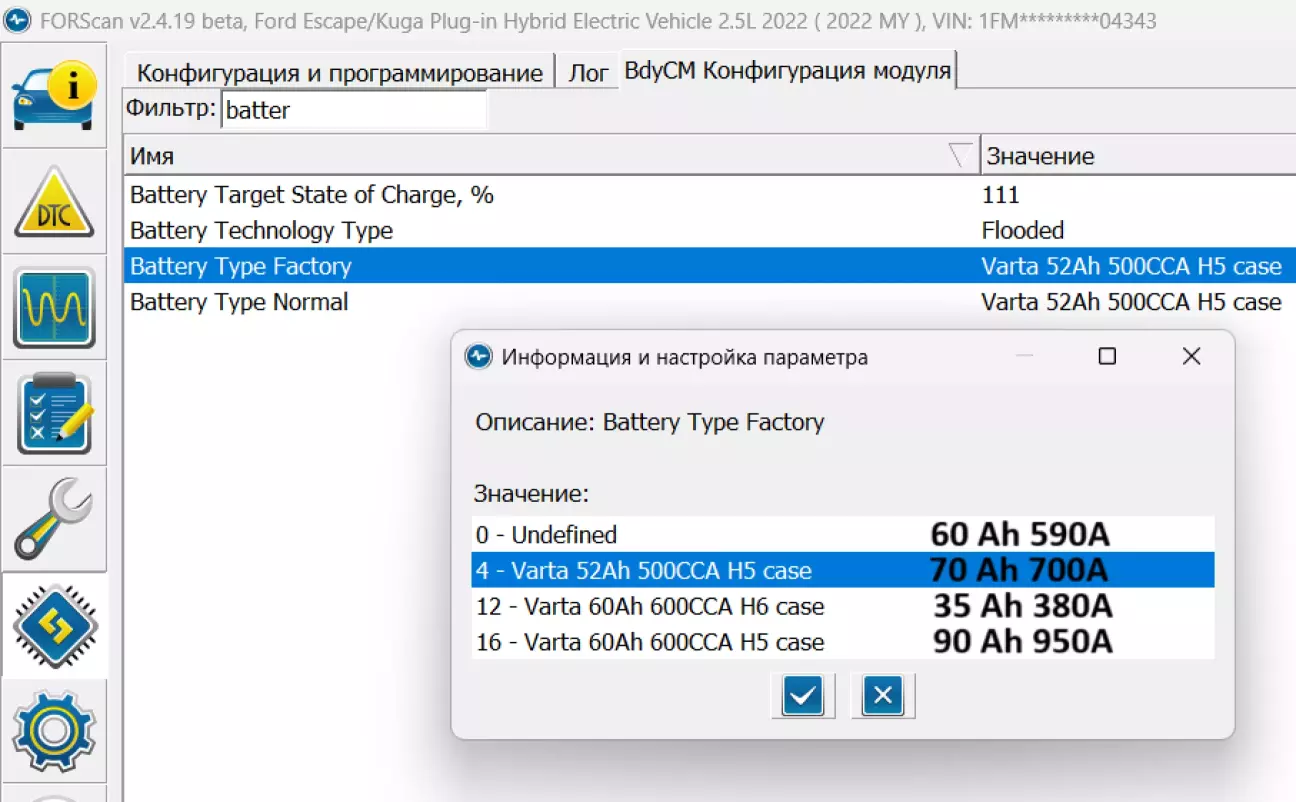Viewport: 1296px width, 802px height.
Task: Select the Battery Technology Type row
Action: (261, 231)
